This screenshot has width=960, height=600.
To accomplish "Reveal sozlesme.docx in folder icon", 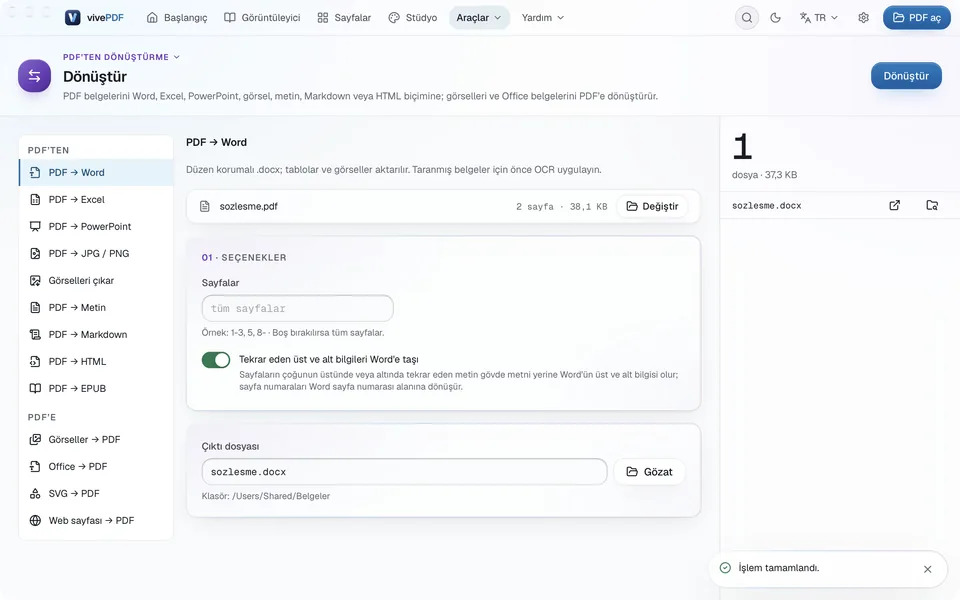I will pyautogui.click(x=932, y=206).
